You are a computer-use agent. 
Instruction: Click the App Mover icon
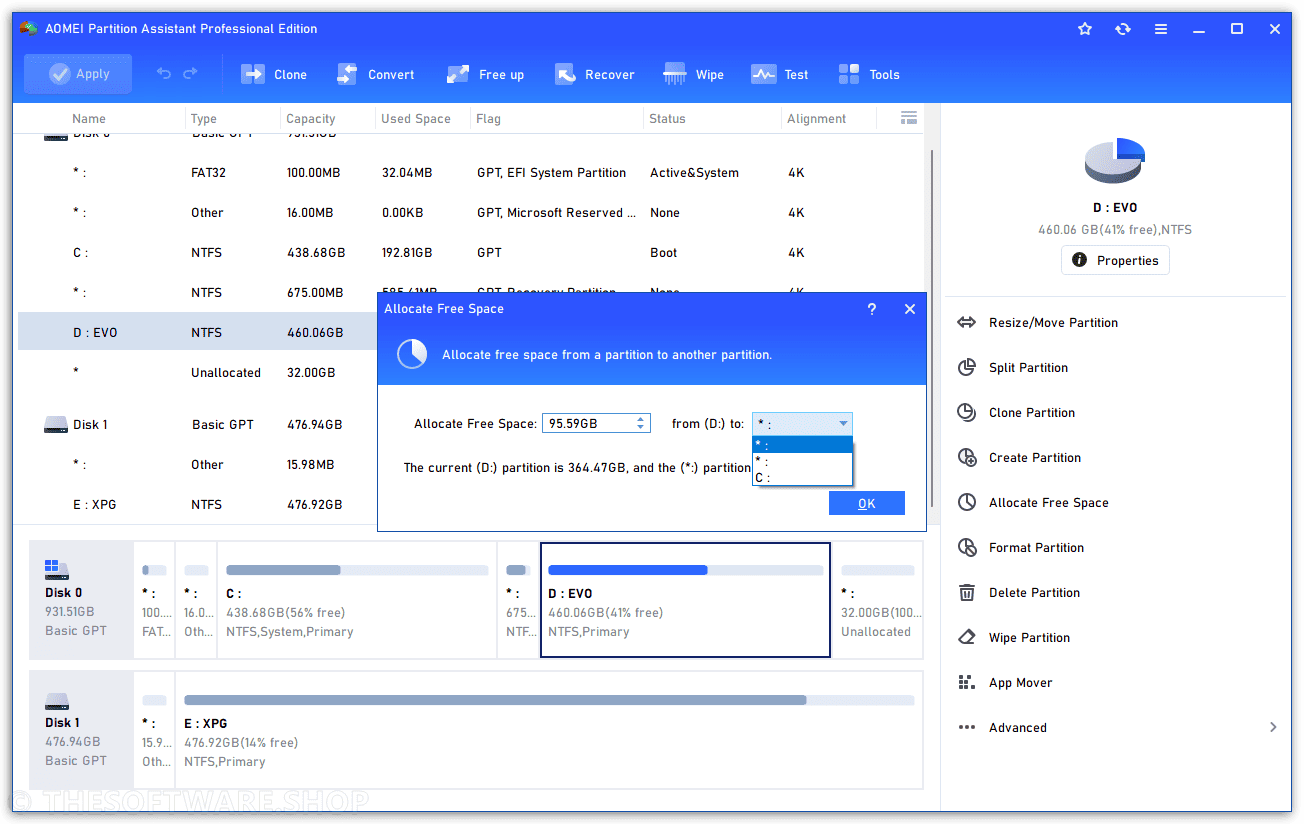tap(967, 682)
